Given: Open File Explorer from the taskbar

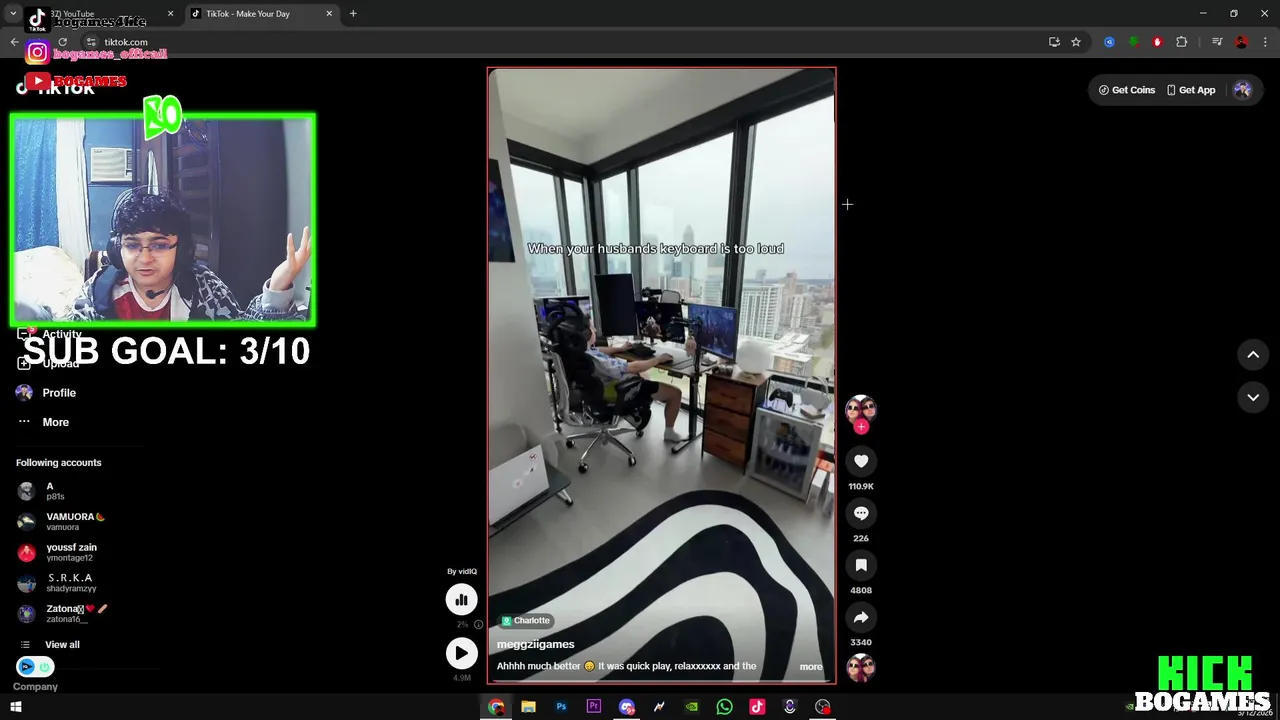Looking at the screenshot, I should point(529,707).
